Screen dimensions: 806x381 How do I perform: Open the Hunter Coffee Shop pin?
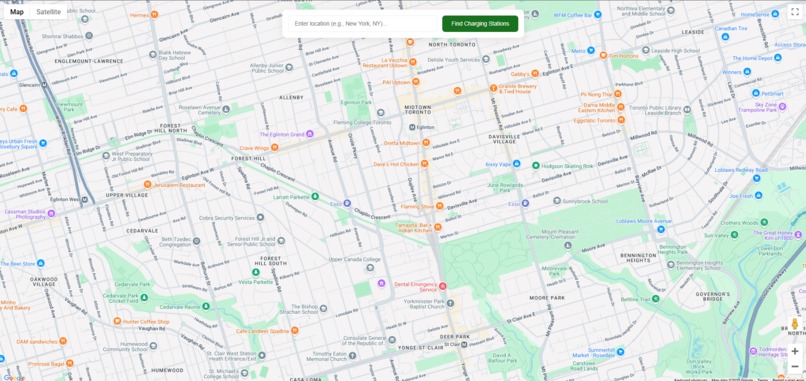(117, 321)
